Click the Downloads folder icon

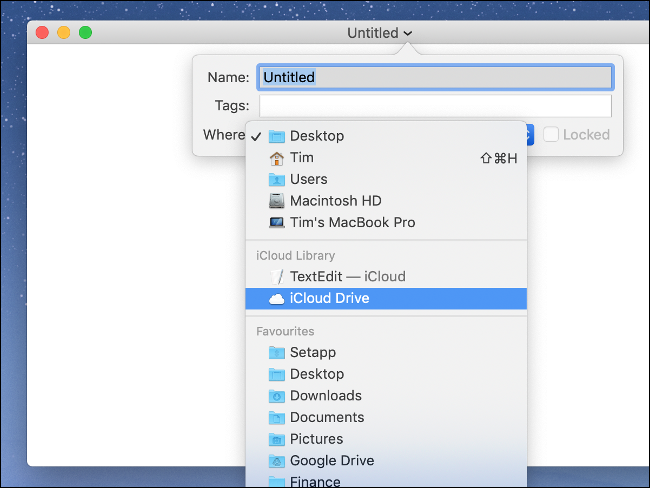[276, 396]
